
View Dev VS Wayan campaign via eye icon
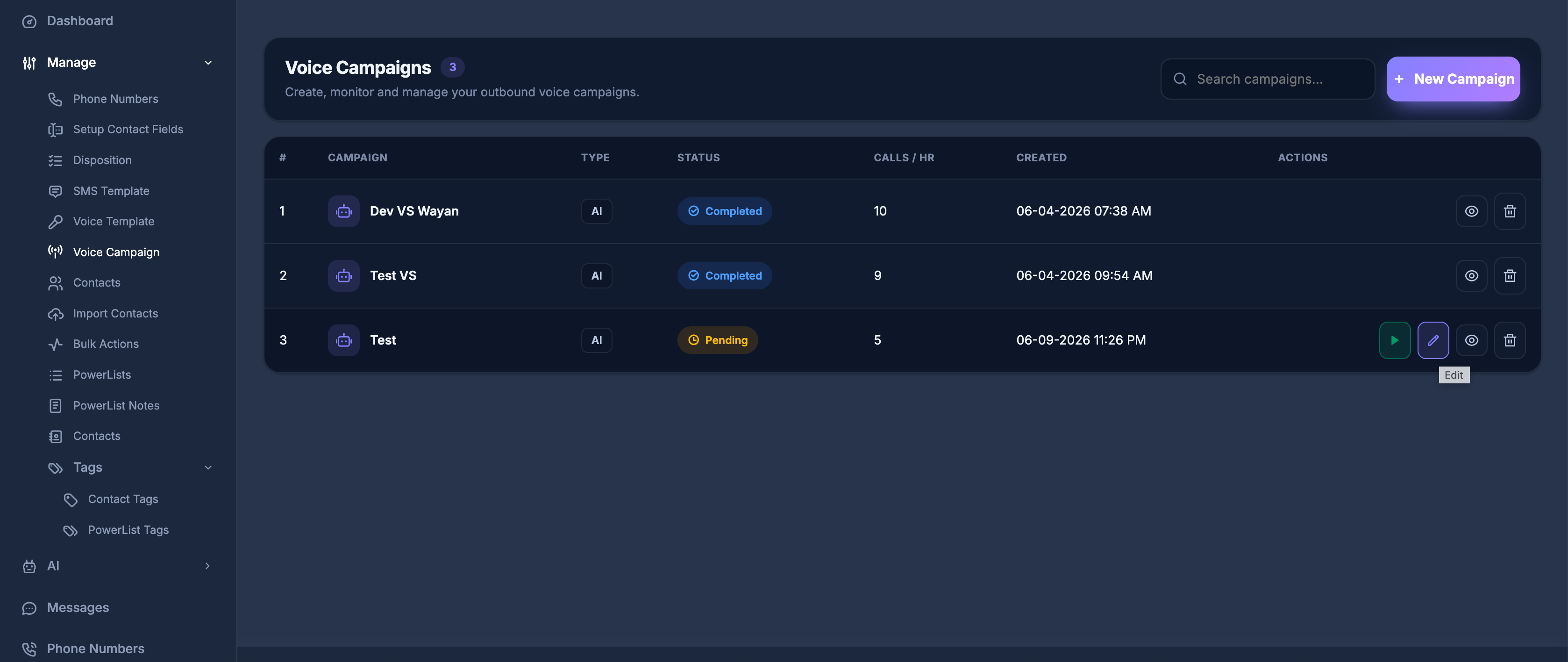coord(1471,211)
